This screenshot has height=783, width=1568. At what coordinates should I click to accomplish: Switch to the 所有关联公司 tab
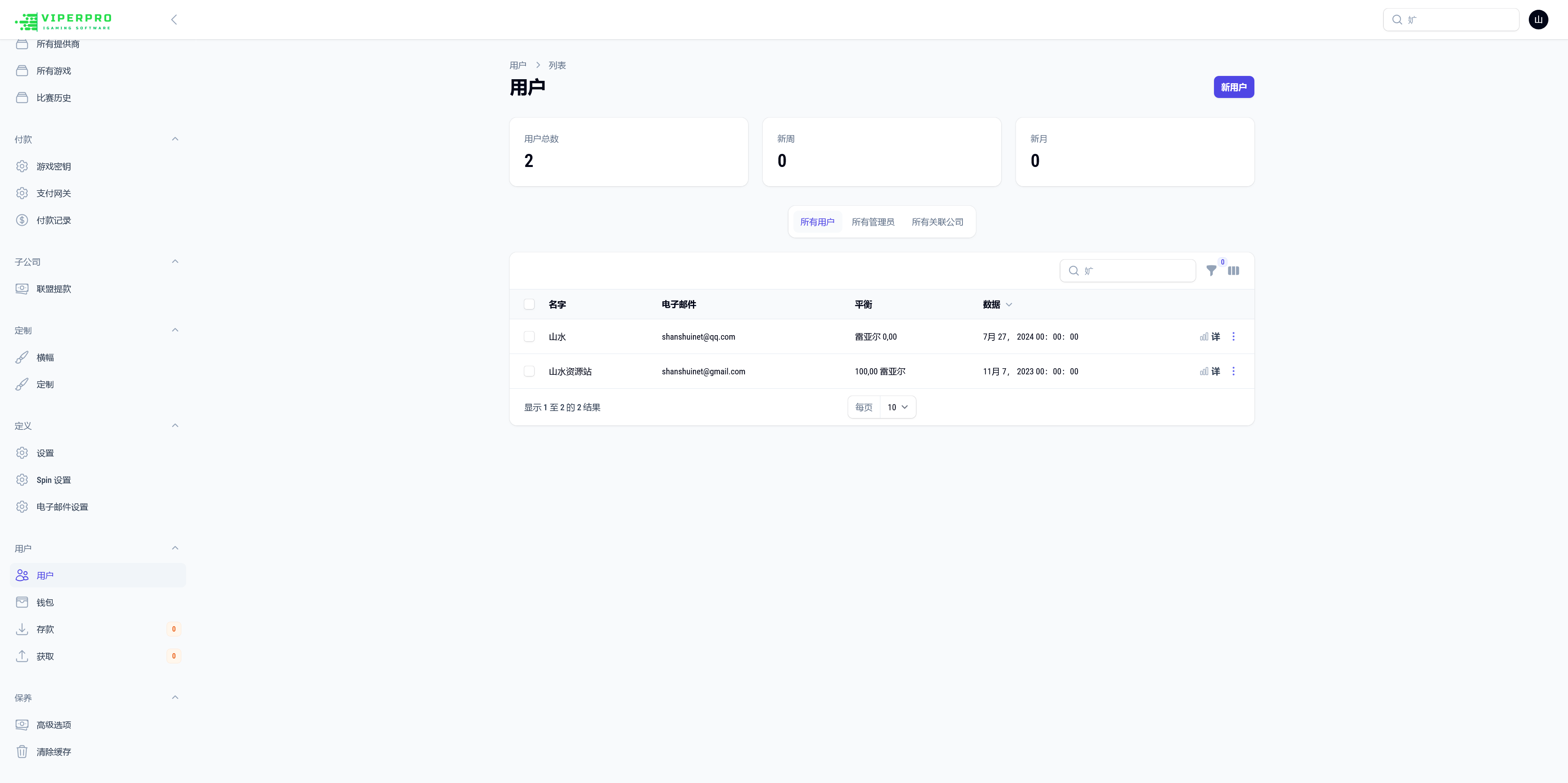click(938, 221)
